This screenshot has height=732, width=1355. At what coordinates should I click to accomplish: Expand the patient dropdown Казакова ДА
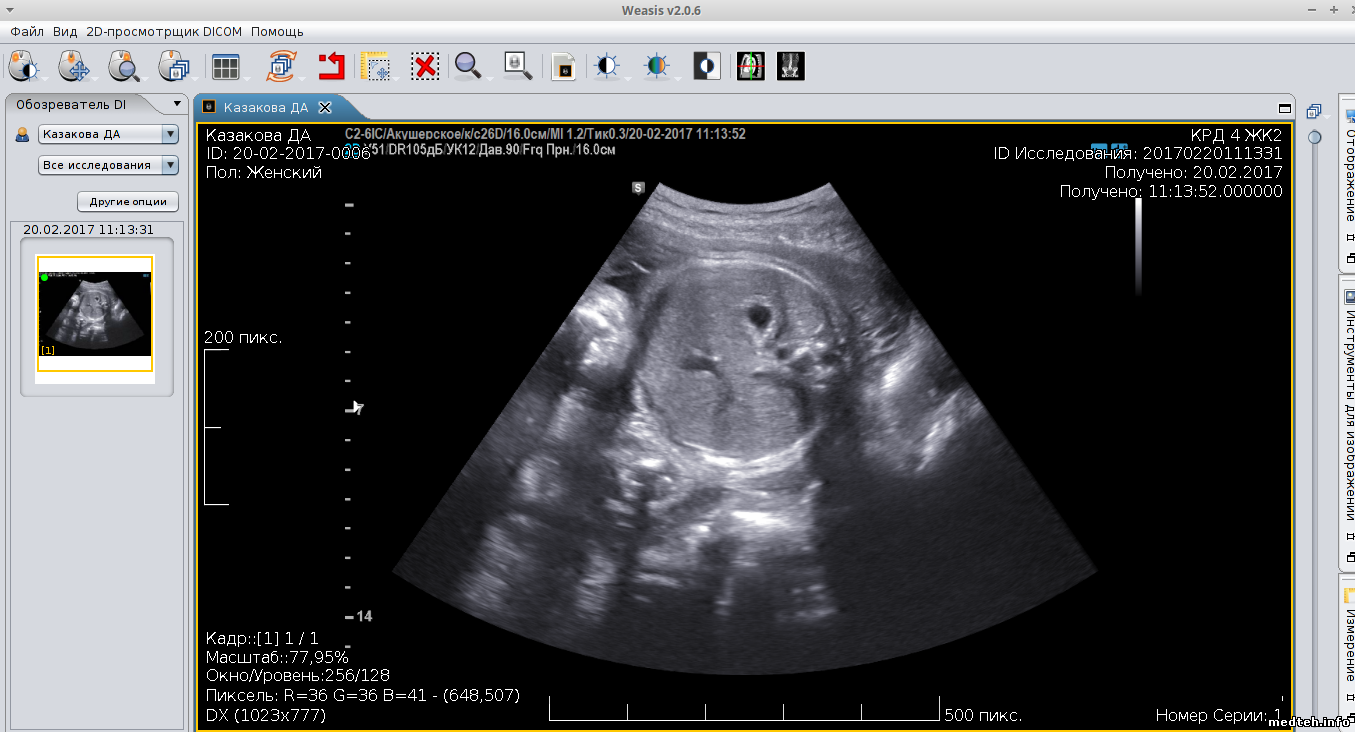pyautogui.click(x=170, y=134)
